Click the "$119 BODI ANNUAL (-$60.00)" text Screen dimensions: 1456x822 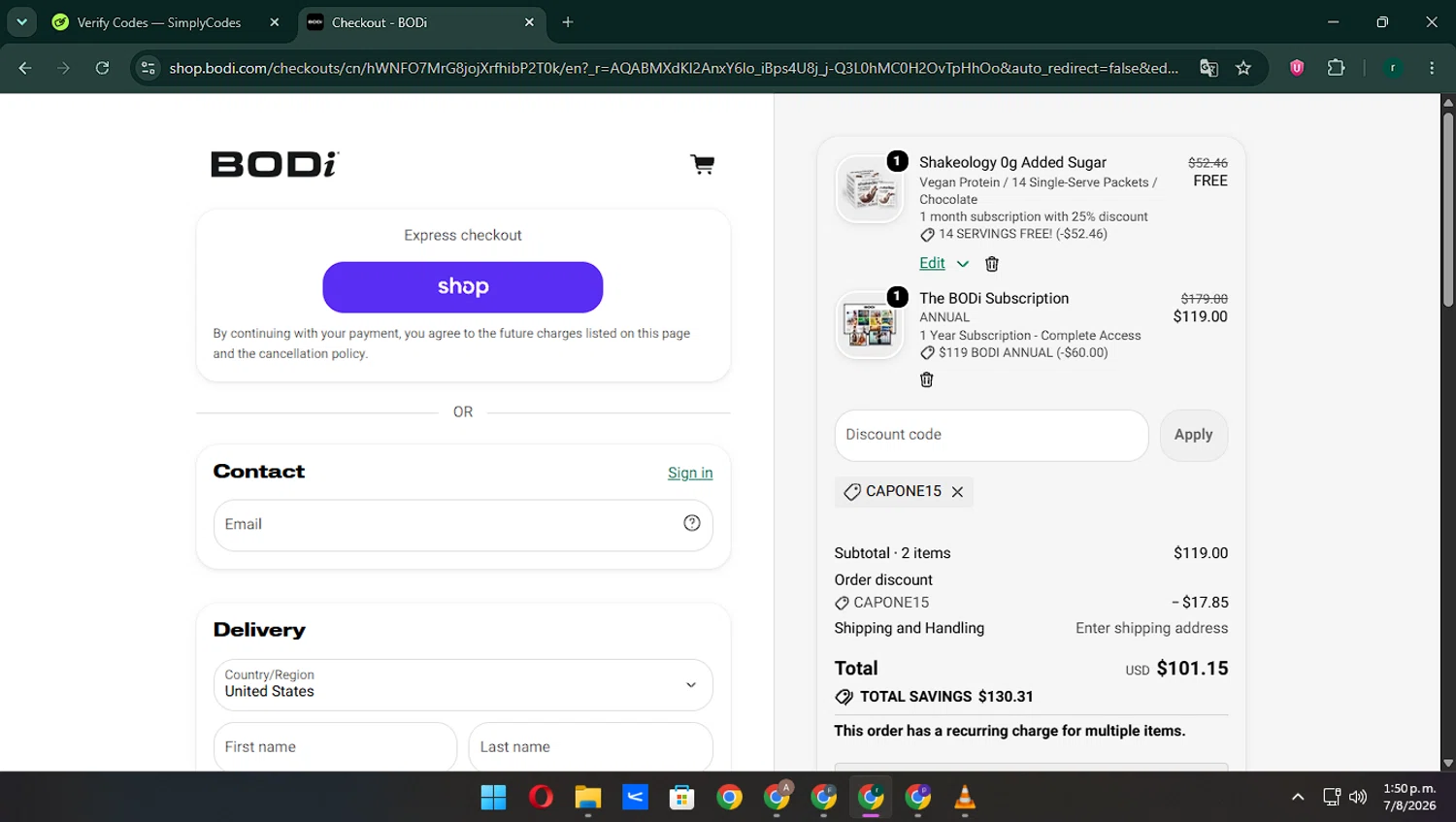click(x=1023, y=353)
